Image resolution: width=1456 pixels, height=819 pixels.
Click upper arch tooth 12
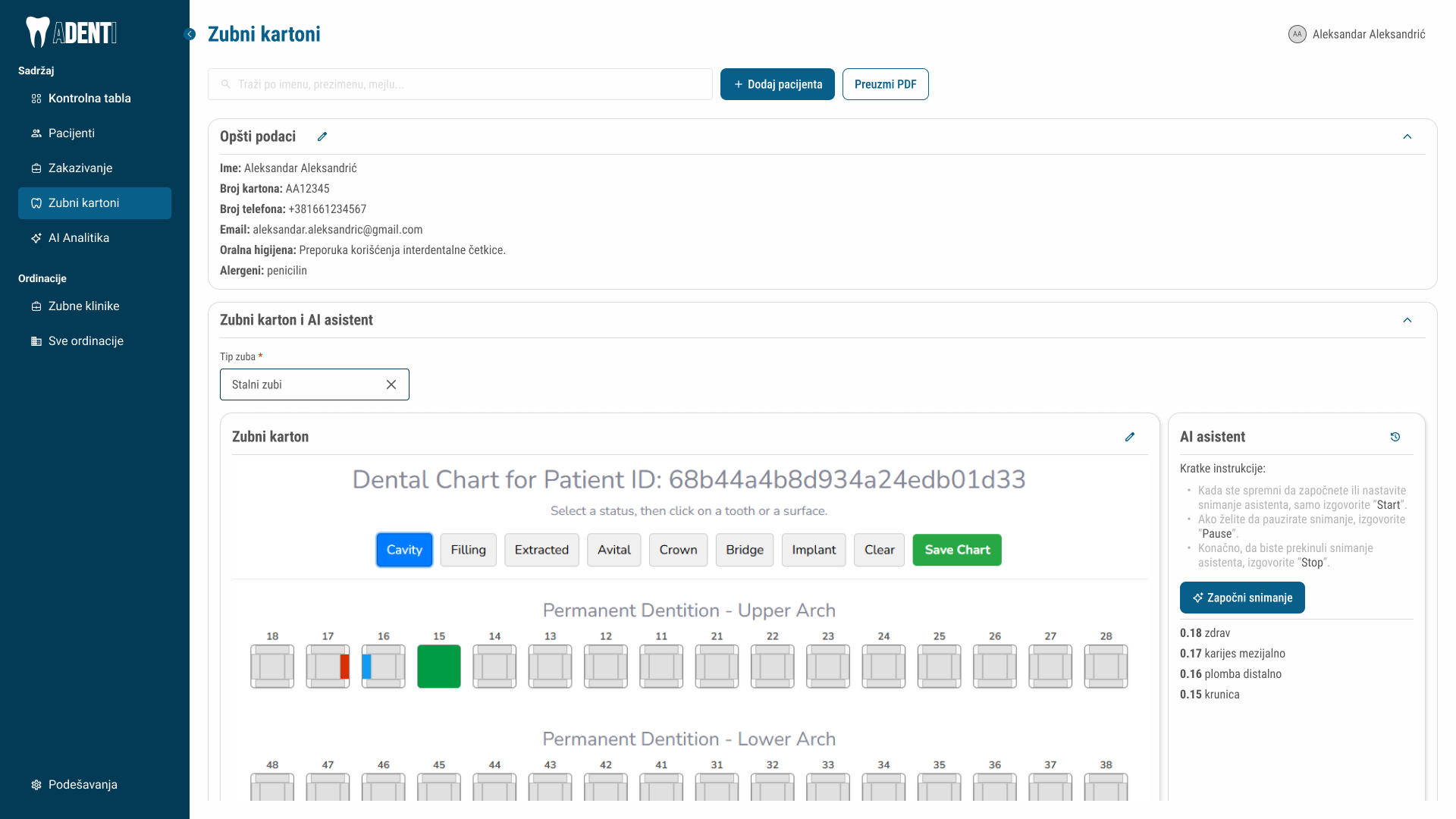pos(606,667)
